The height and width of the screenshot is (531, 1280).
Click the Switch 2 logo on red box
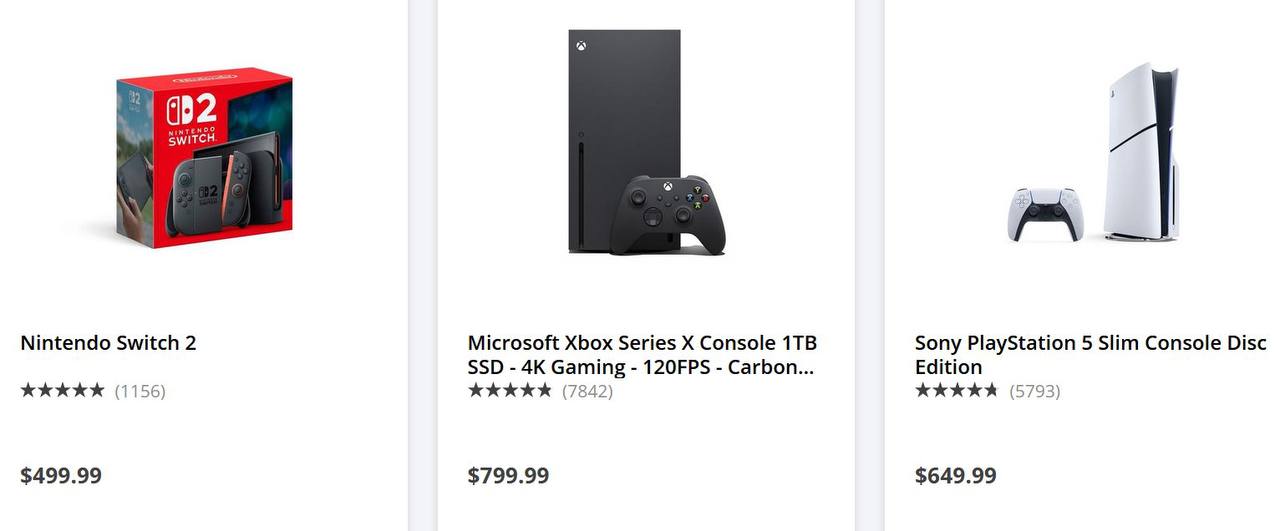click(191, 117)
